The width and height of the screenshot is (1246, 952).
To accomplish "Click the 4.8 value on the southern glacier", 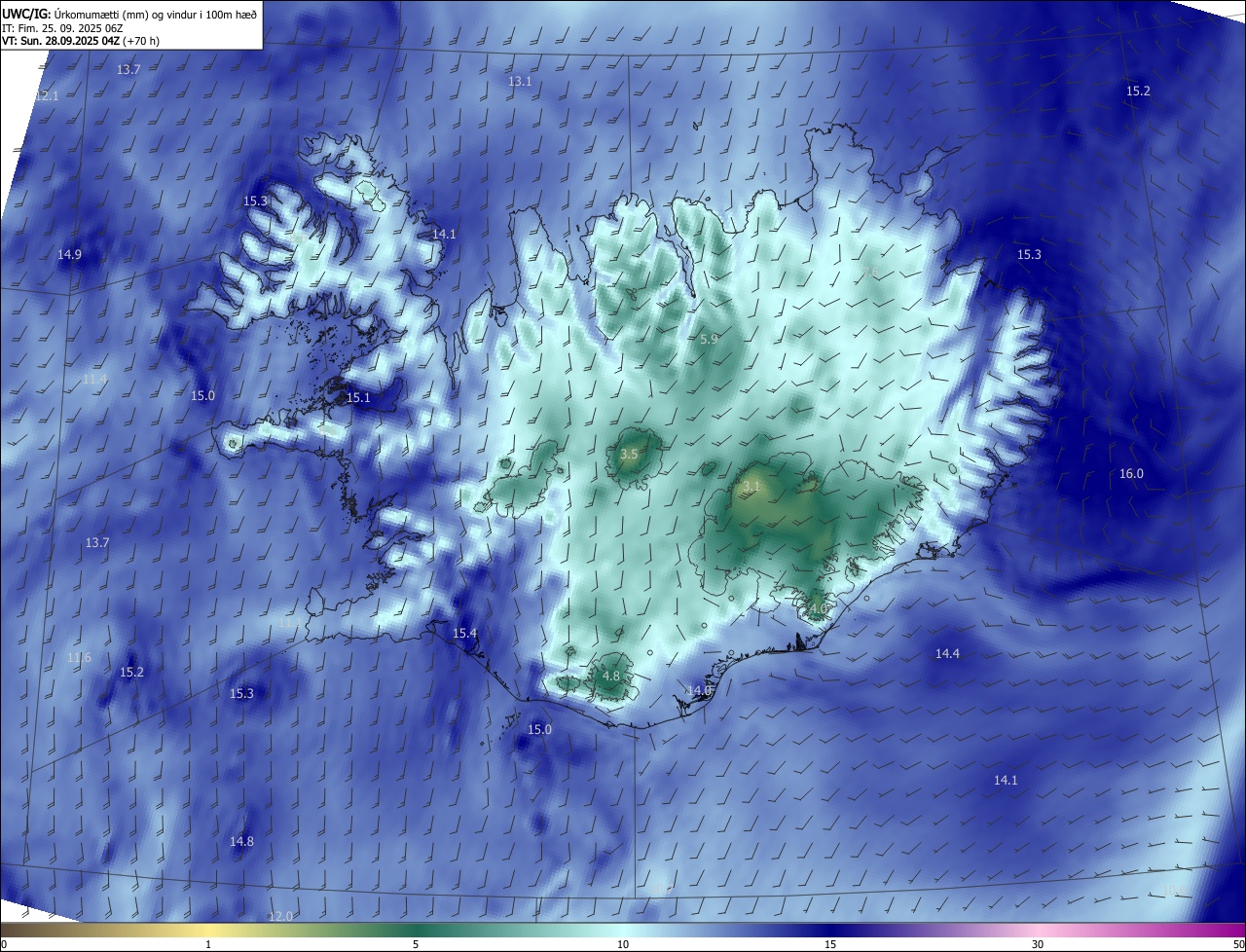I will (611, 677).
